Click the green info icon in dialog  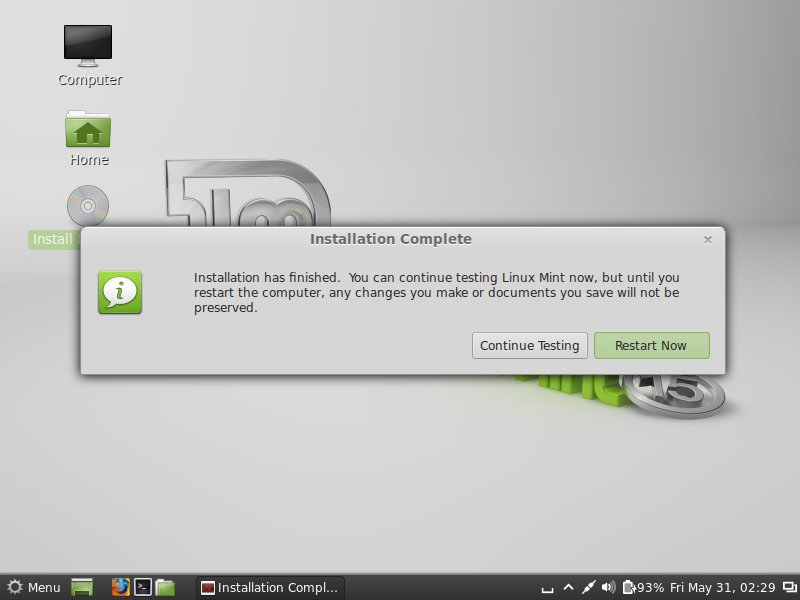click(120, 292)
